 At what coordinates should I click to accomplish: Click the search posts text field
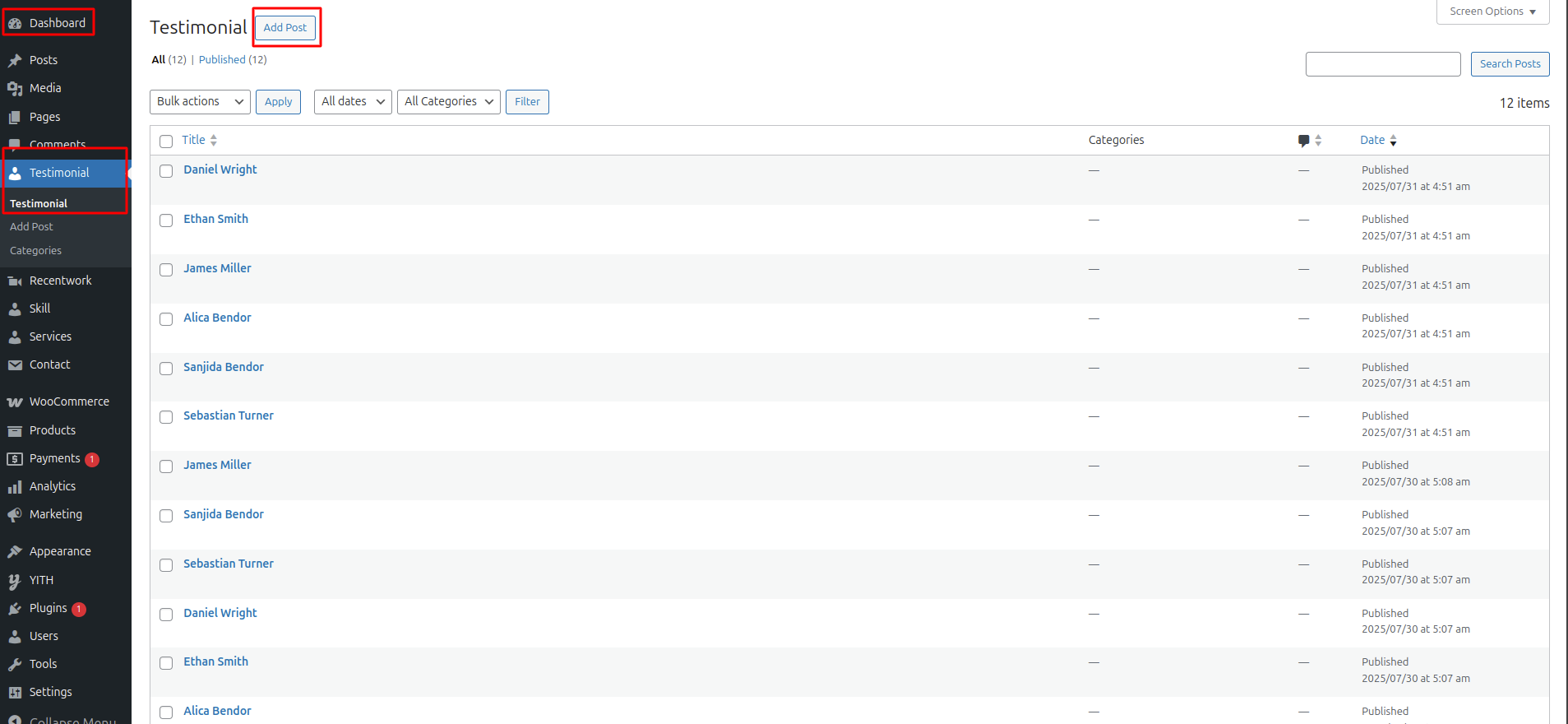coord(1382,64)
